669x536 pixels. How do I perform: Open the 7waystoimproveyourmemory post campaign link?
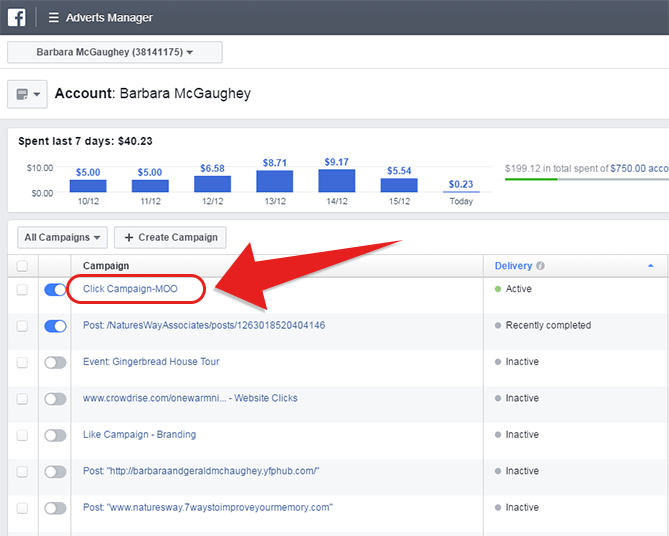pyautogui.click(x=208, y=507)
